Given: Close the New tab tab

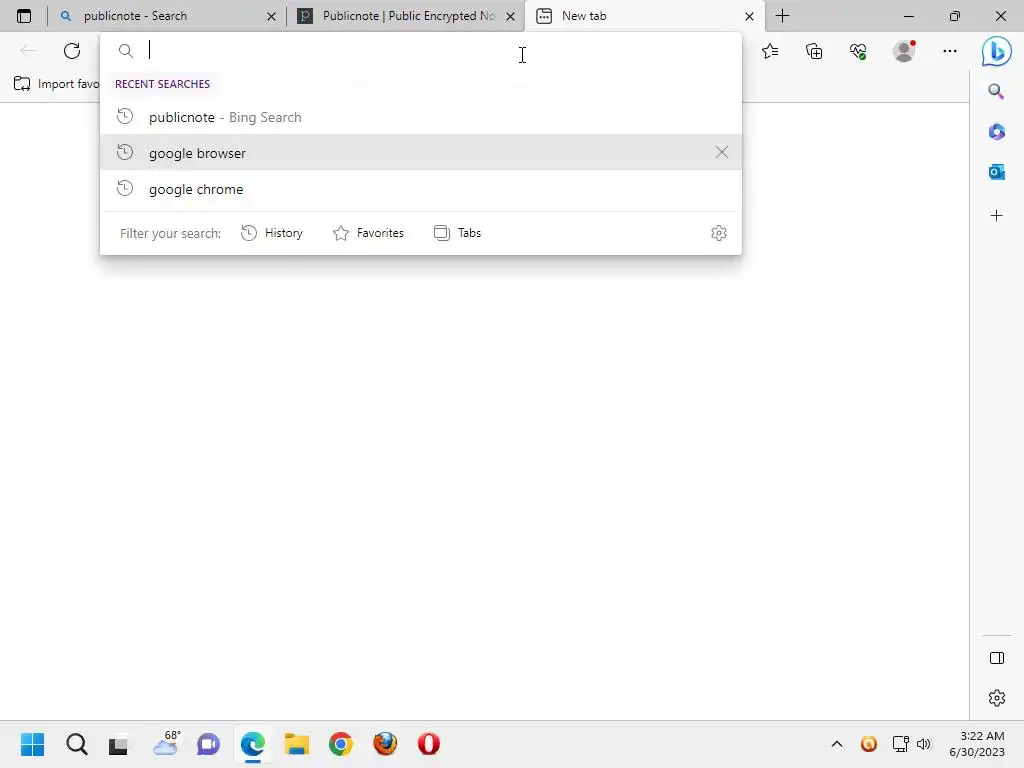Looking at the screenshot, I should click(750, 16).
